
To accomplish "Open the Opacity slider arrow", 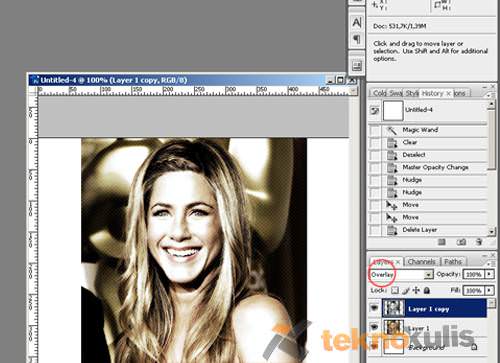I will (x=489, y=274).
